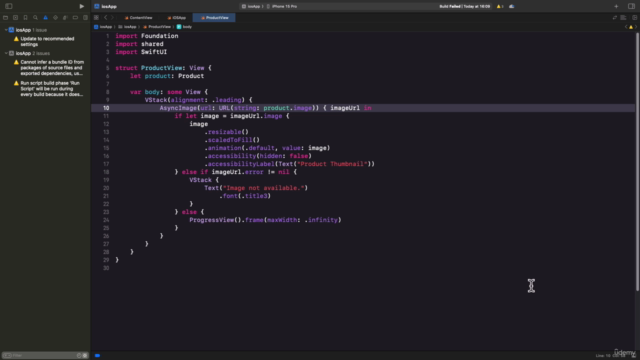640x360 pixels.
Task: Select 'Cannot infer a bundle ID' warning
Action: pos(48,68)
